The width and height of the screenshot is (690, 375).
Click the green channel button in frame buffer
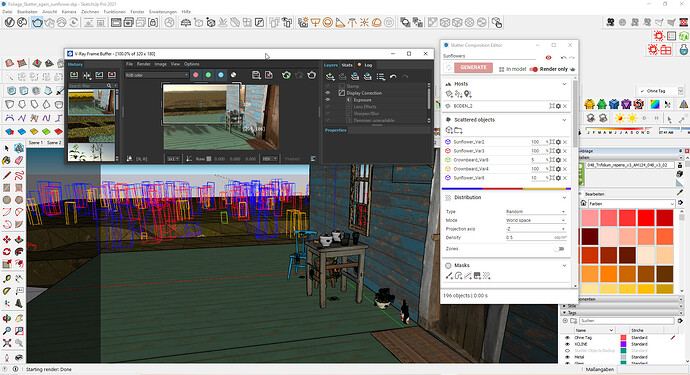tap(208, 75)
